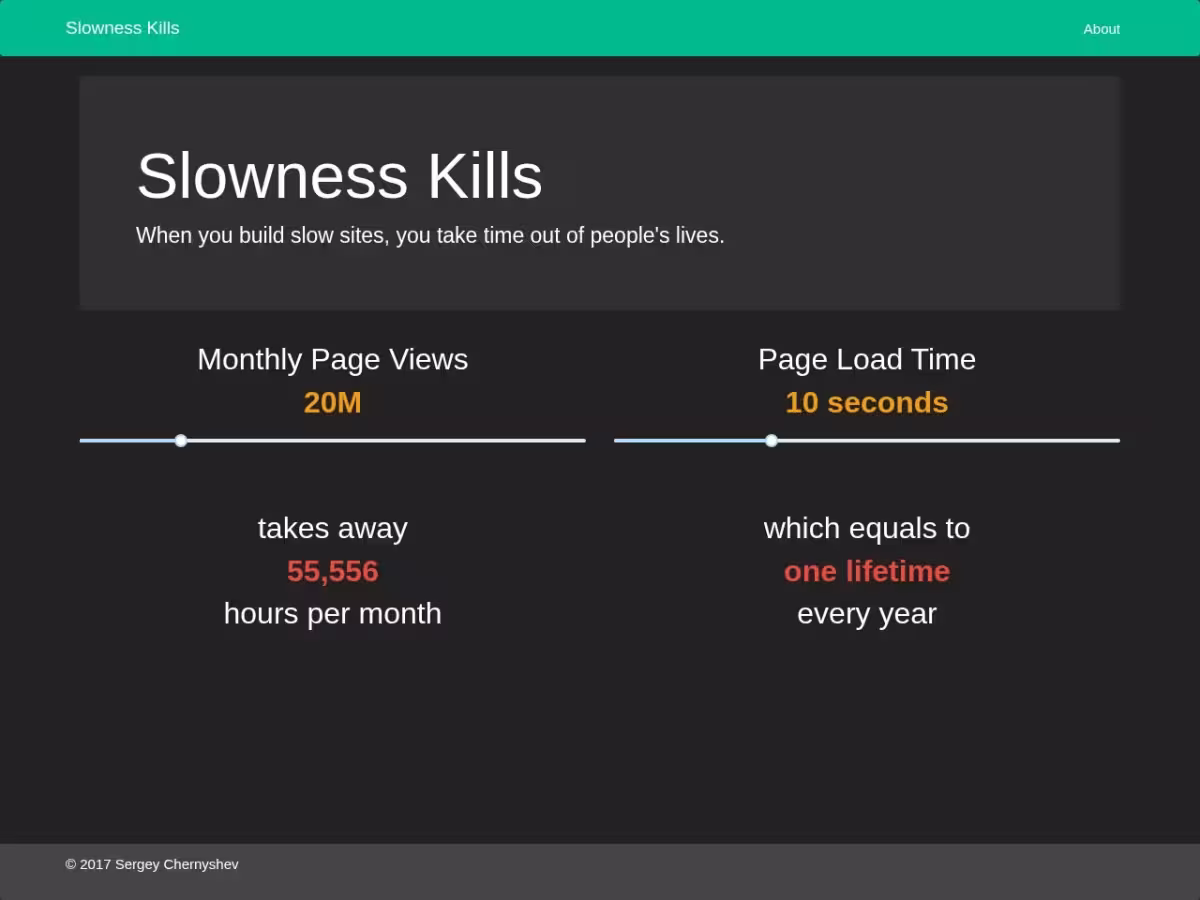
Task: Click the red 55,556 figure
Action: pyautogui.click(x=332, y=571)
